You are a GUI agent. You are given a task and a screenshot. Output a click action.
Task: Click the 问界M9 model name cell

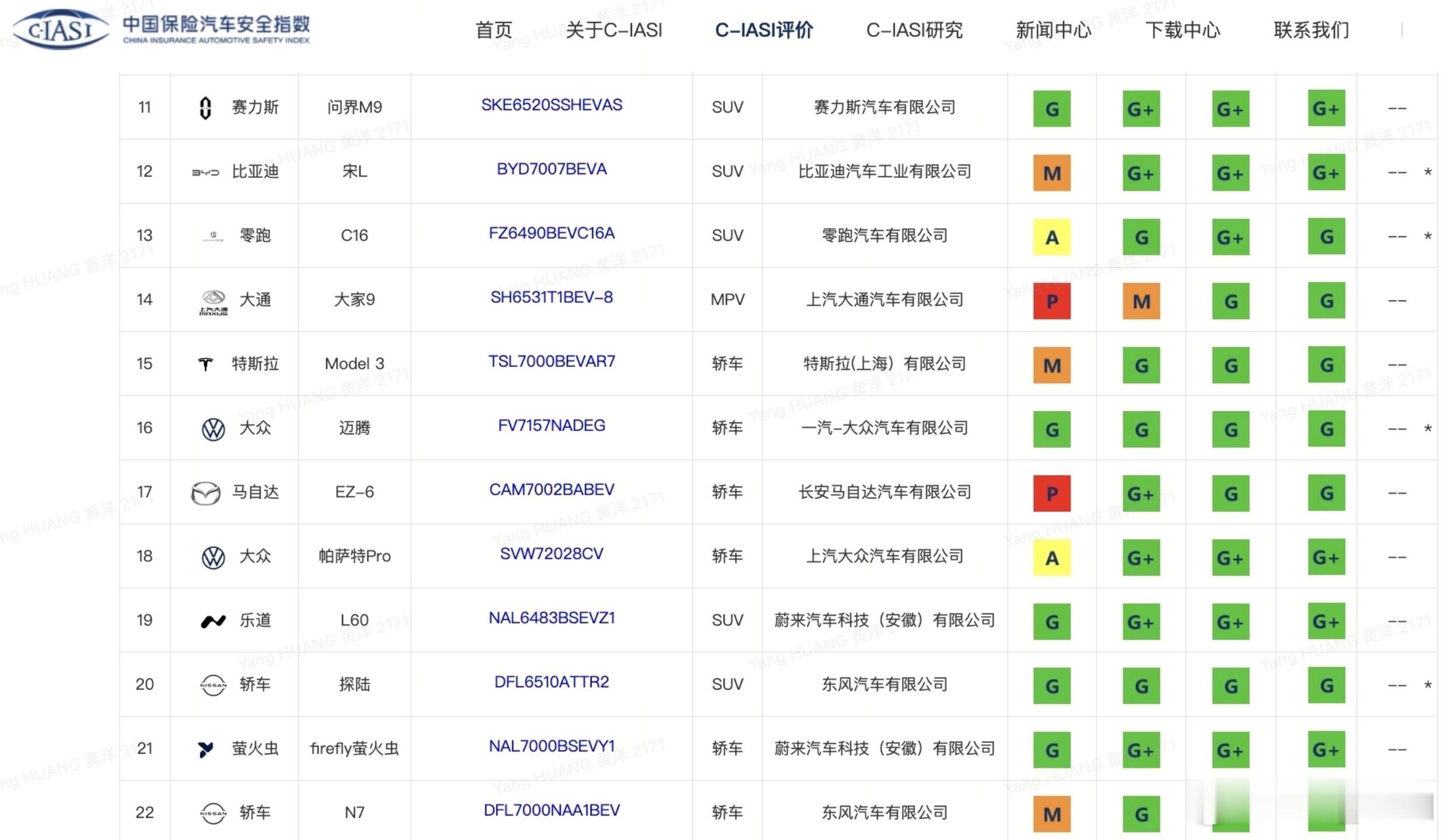(354, 107)
